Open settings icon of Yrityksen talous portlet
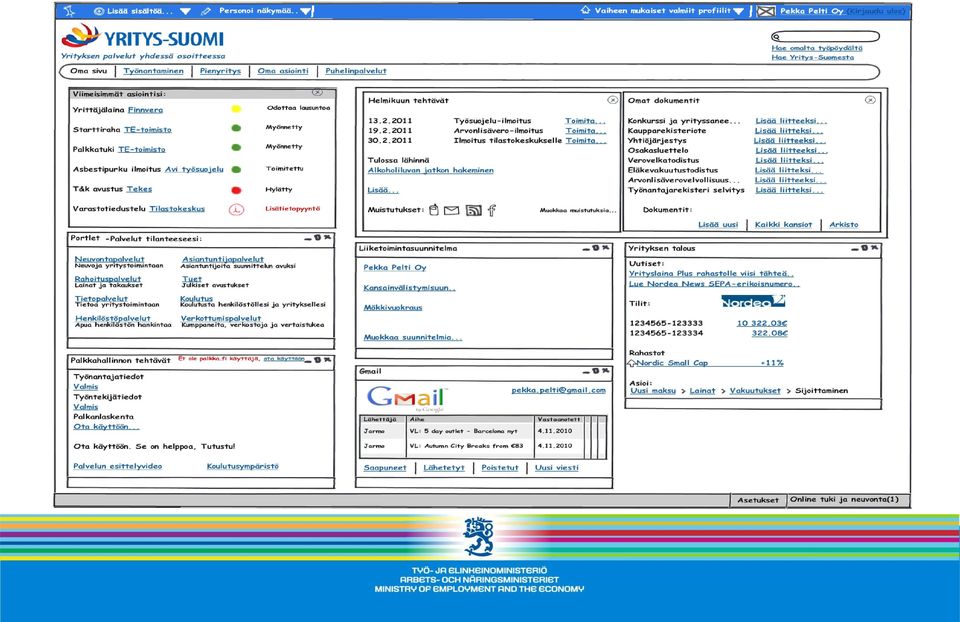This screenshot has height=622, width=960. (864, 248)
